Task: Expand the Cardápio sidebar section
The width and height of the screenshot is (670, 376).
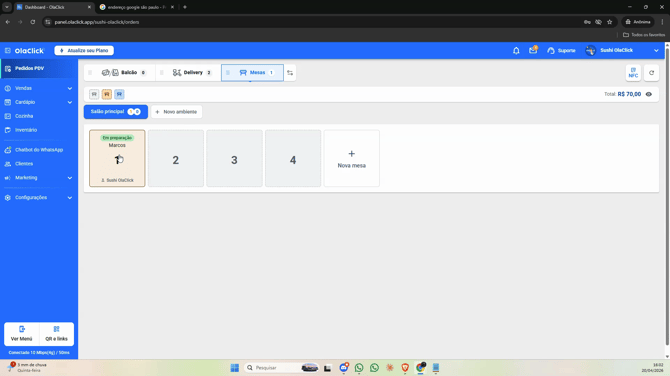Action: tap(38, 102)
